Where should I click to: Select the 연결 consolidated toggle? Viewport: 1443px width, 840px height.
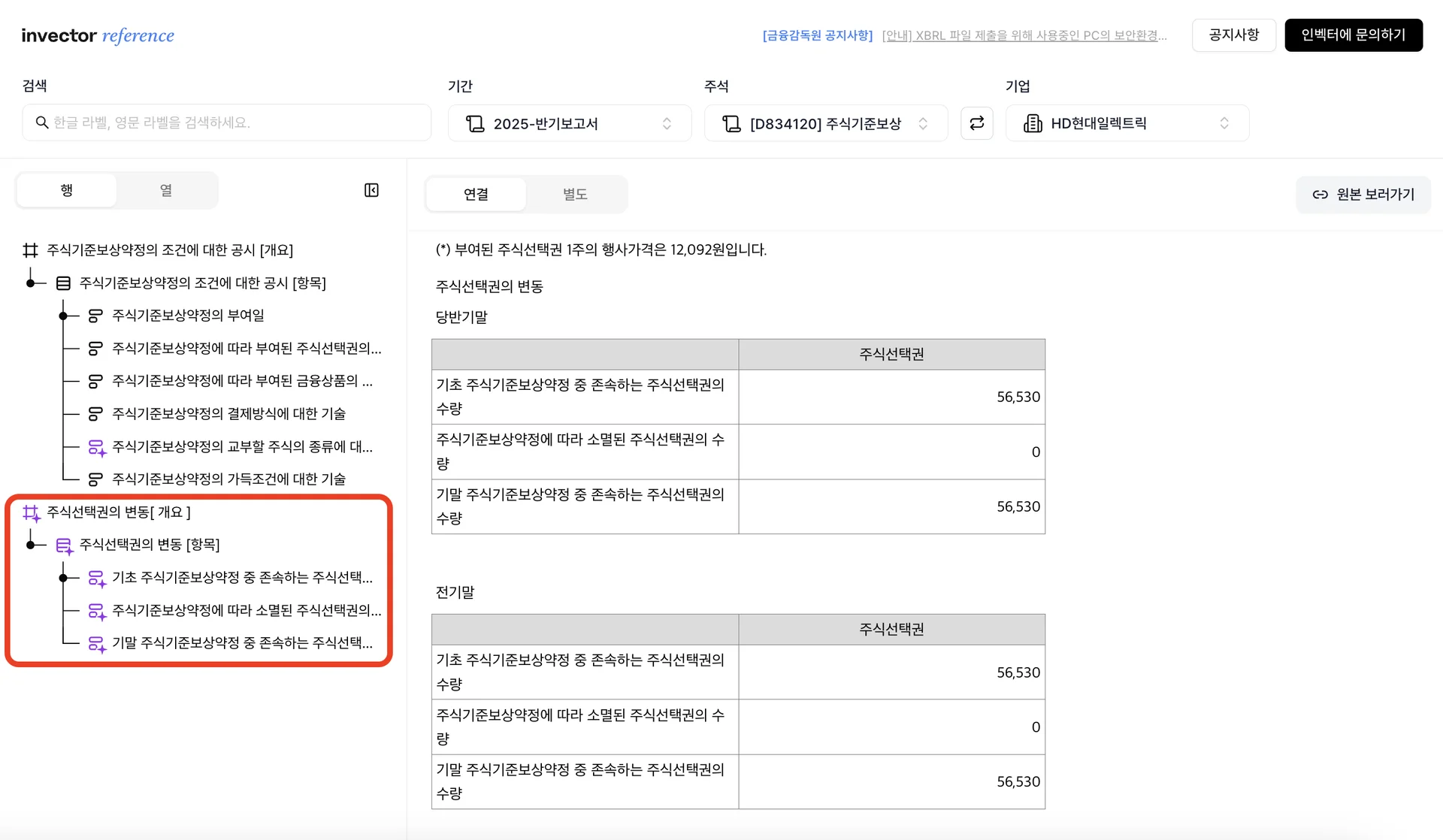[476, 195]
